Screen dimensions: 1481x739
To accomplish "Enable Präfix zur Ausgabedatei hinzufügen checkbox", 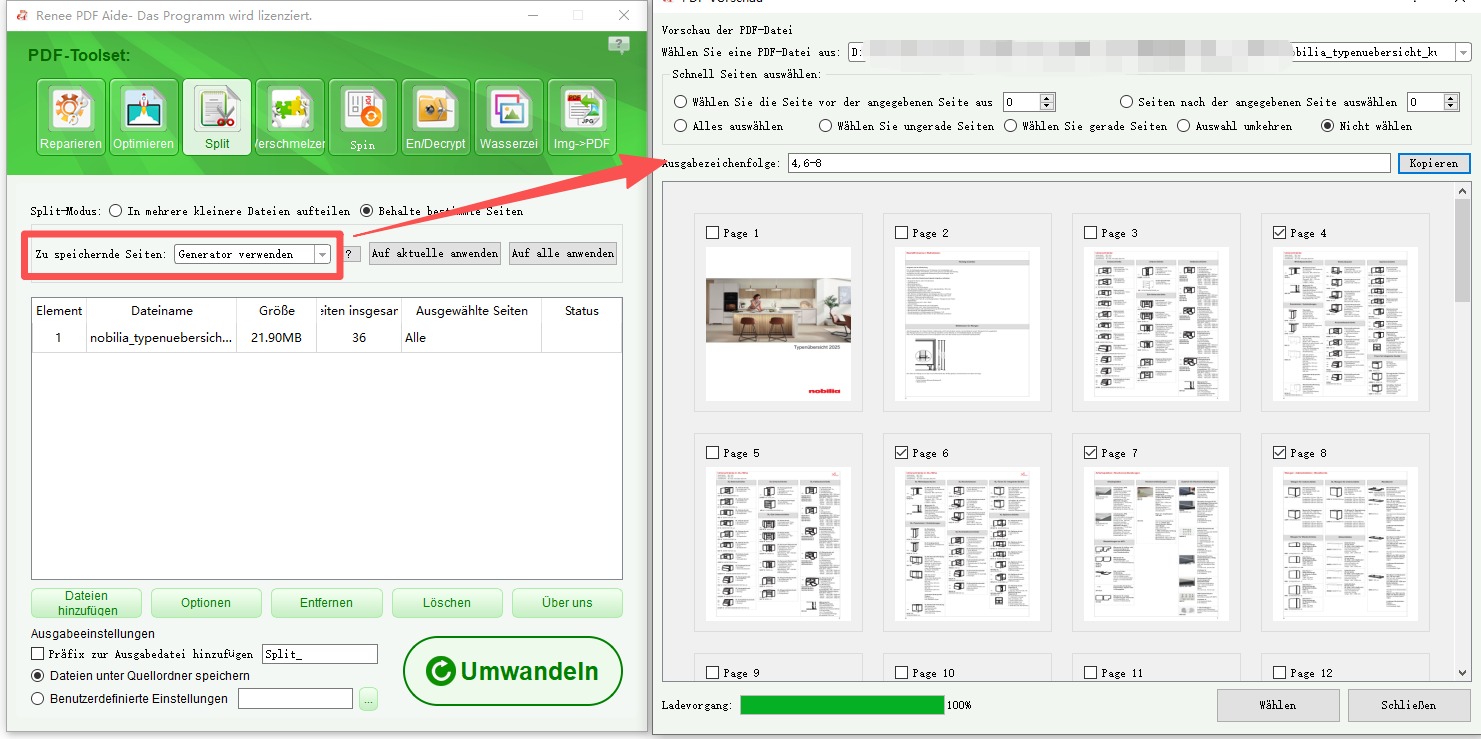I will [x=38, y=654].
